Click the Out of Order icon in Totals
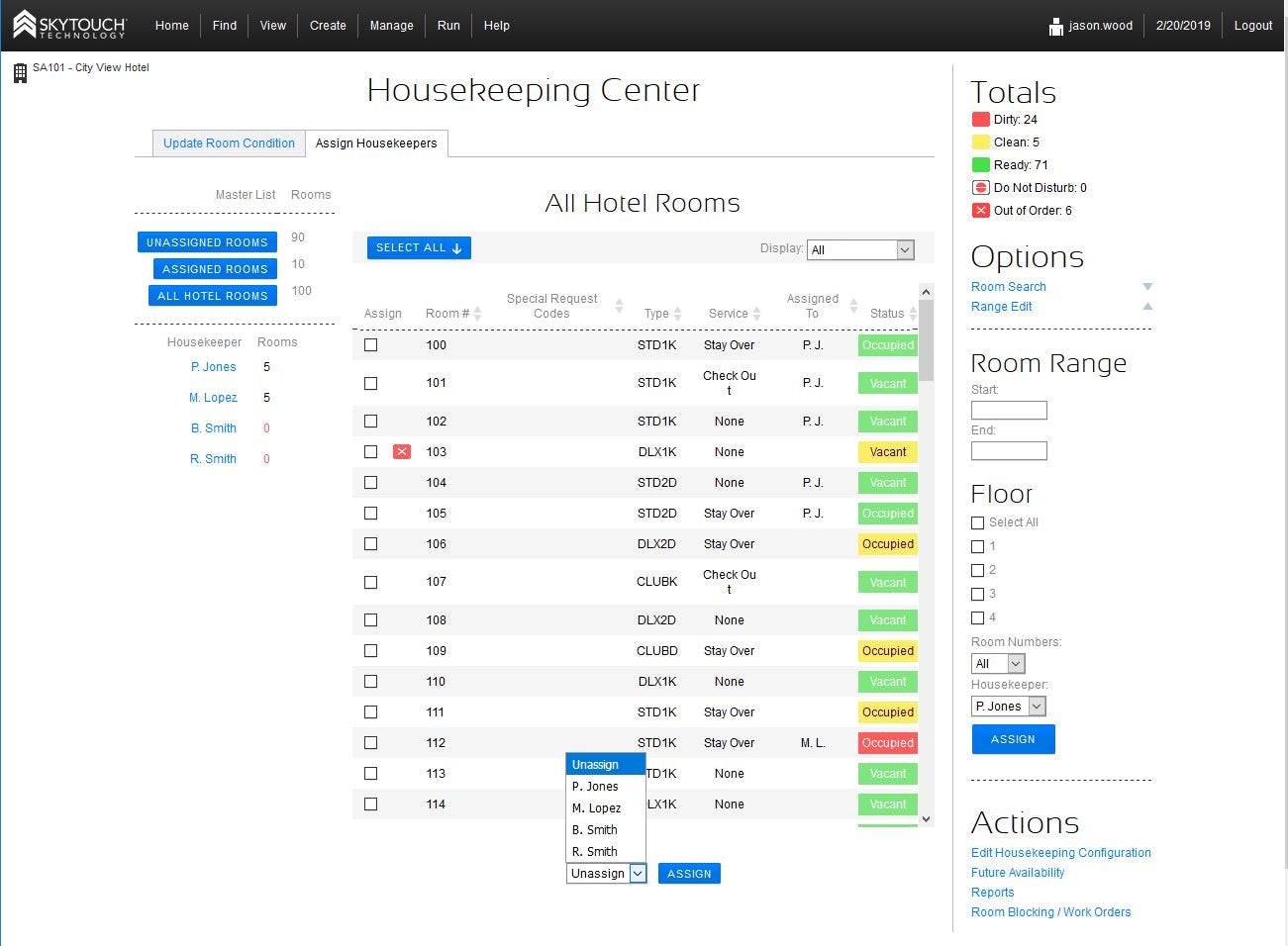1288x946 pixels. 979,210
